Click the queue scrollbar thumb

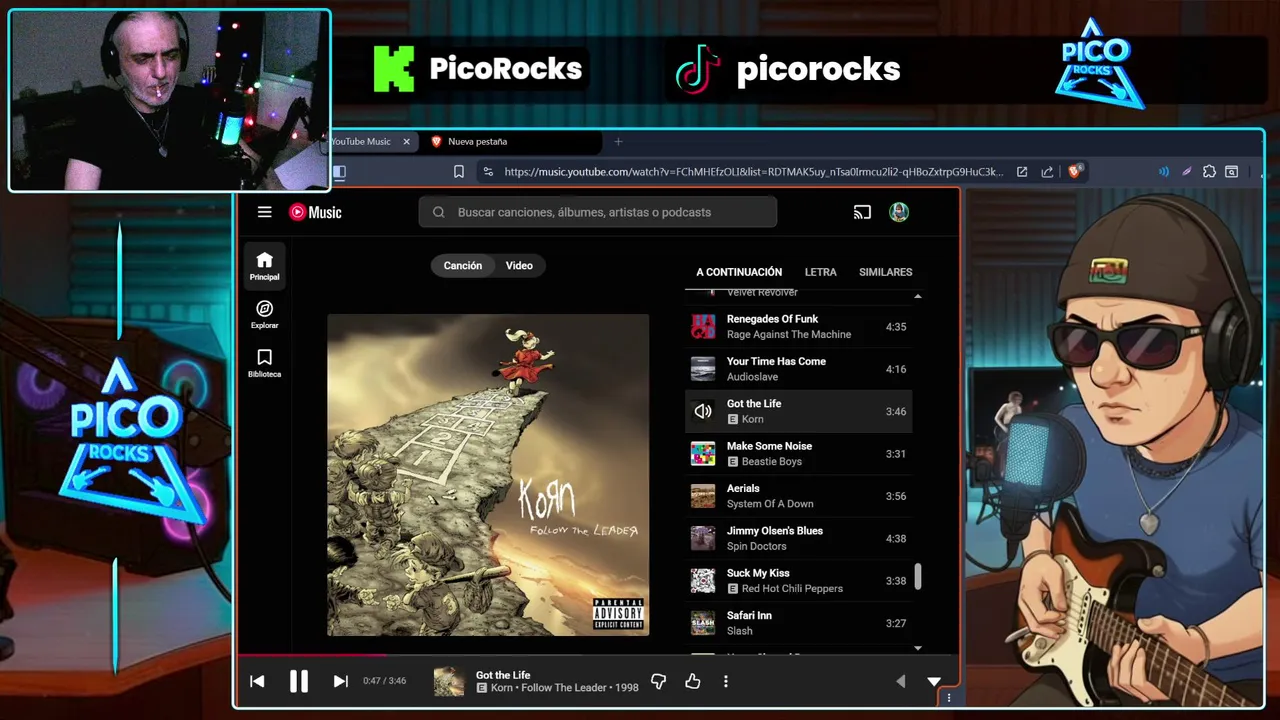[x=918, y=576]
